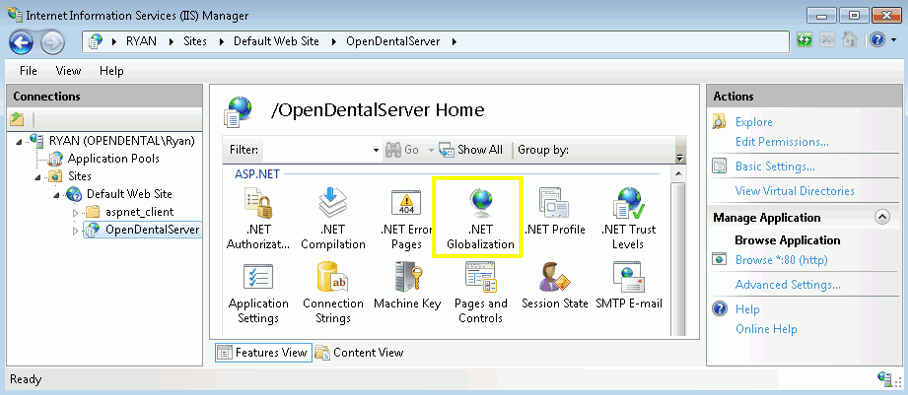Select Application Pools in the Connections tree
The width and height of the screenshot is (908, 395).
(x=114, y=158)
